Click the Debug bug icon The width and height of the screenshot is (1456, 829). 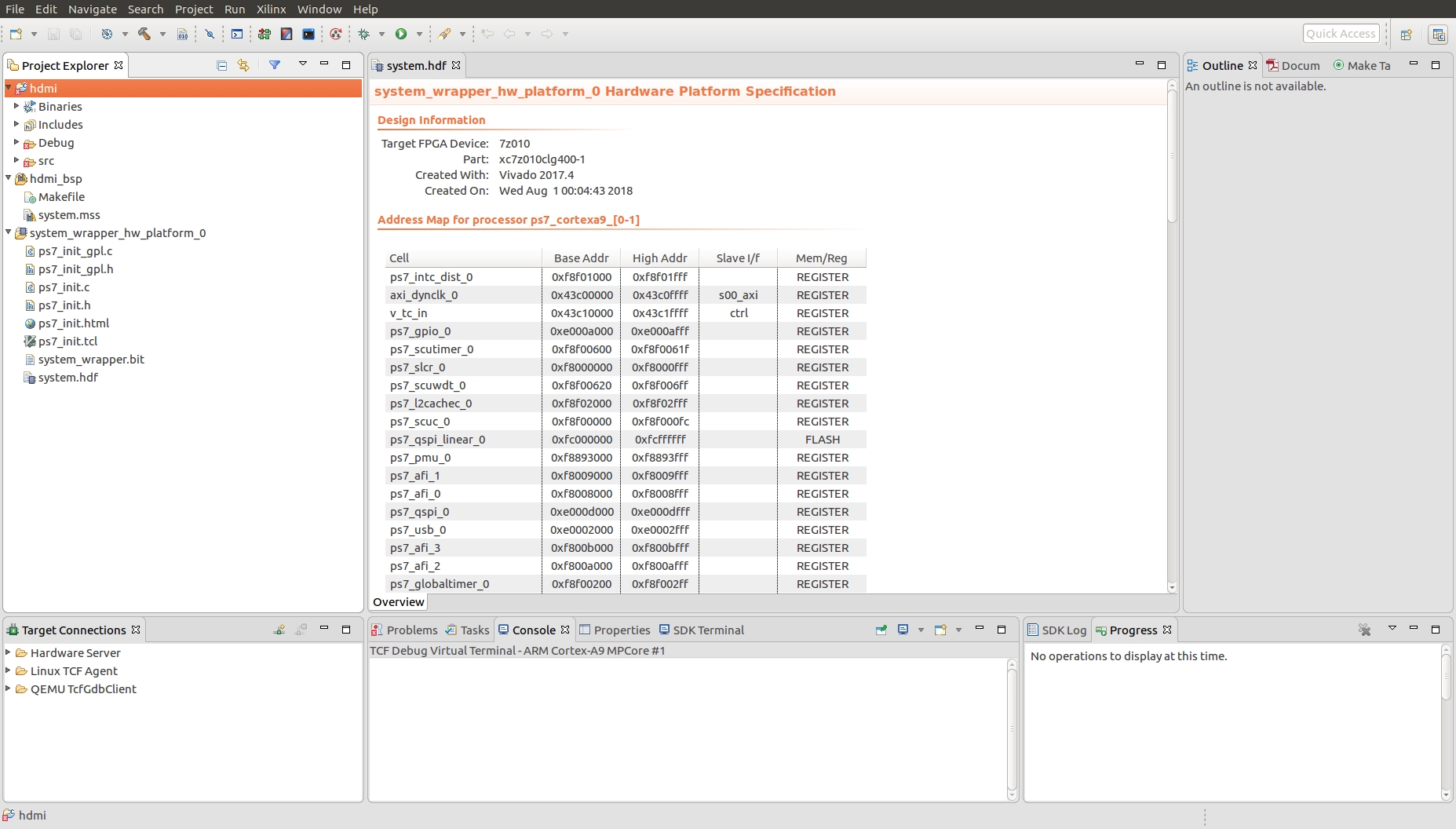[364, 34]
